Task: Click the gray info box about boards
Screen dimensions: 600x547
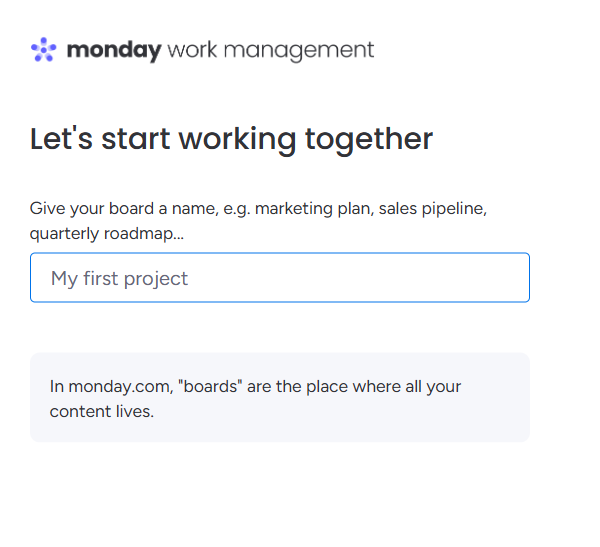Action: pos(280,397)
